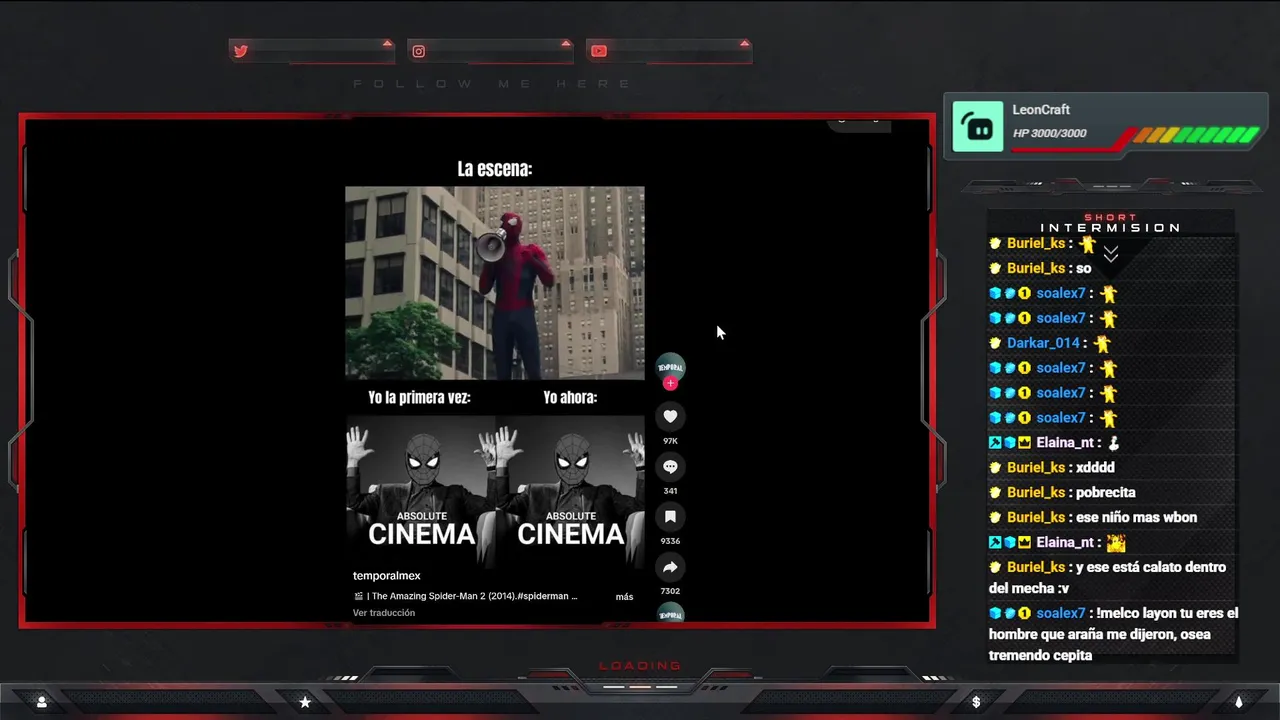Screen dimensions: 1280x720
Task: Click the 'FOLLOW ME HERE' text
Action: click(x=493, y=84)
